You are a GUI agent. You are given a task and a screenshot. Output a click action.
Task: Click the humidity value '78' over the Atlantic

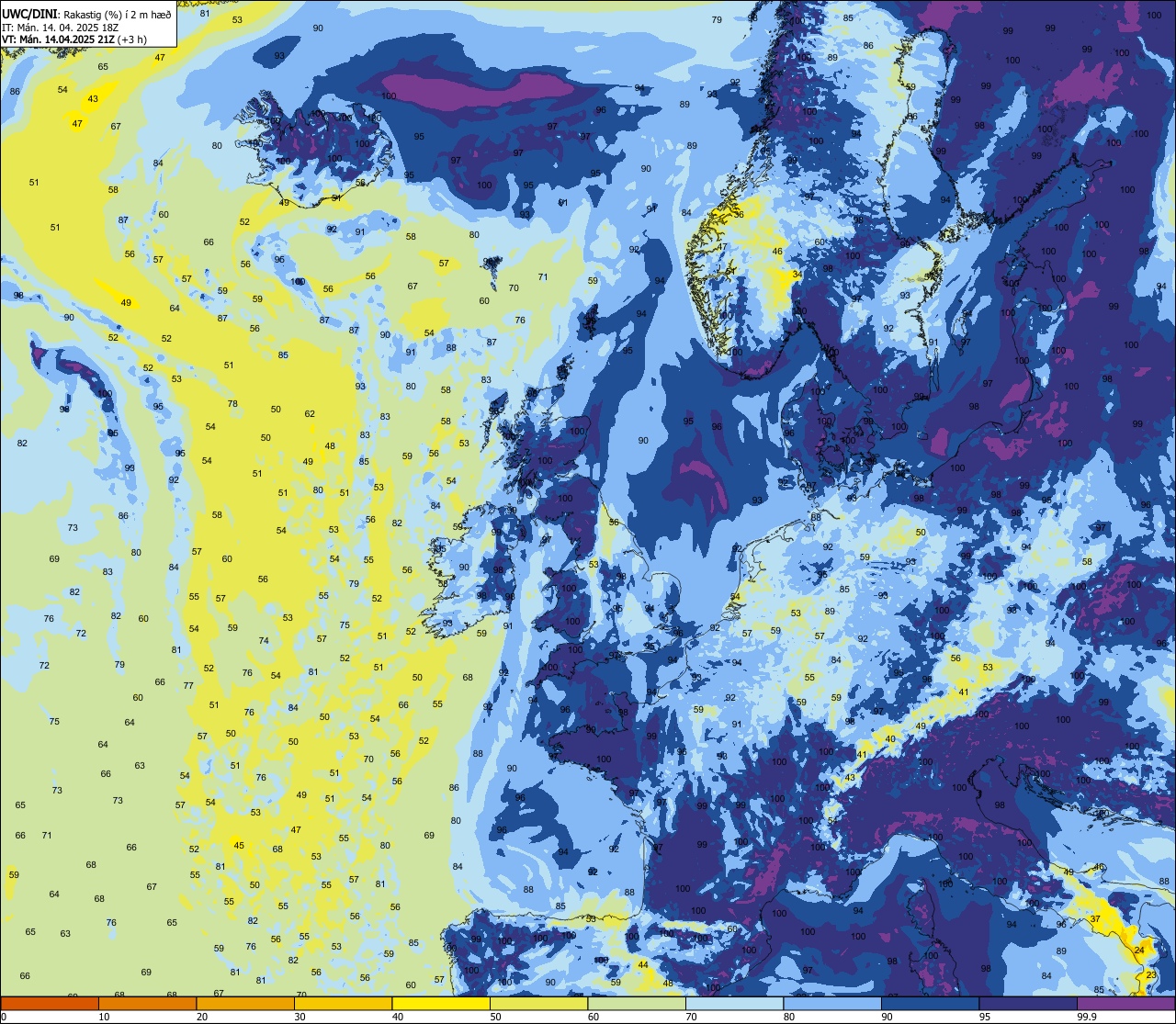coord(232,404)
